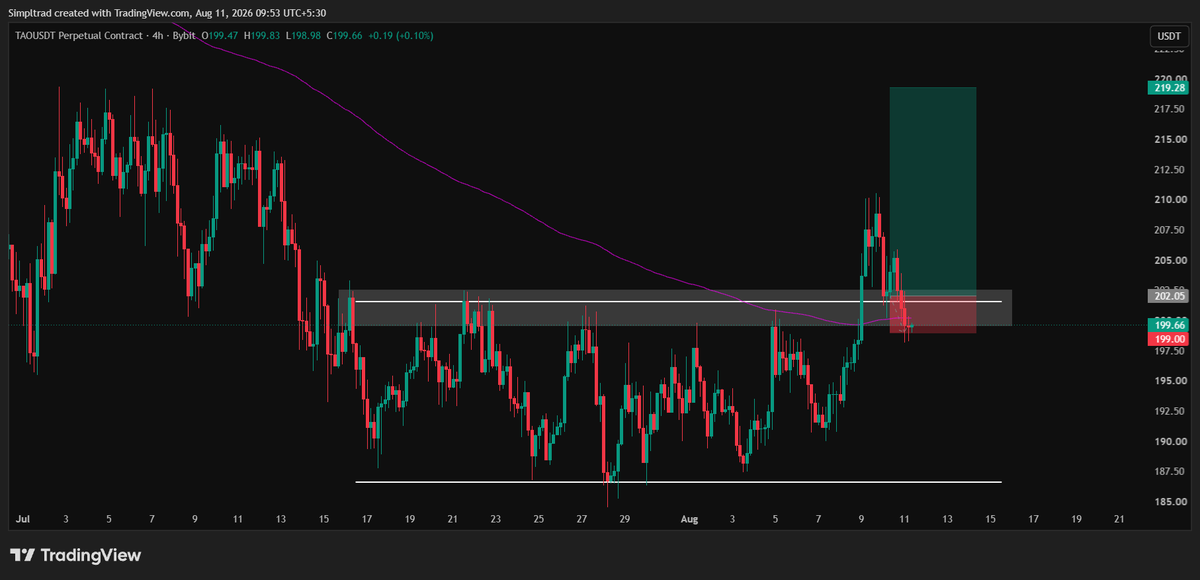Select the red 199.00 stop price label
The height and width of the screenshot is (580, 1200).
click(x=1168, y=339)
